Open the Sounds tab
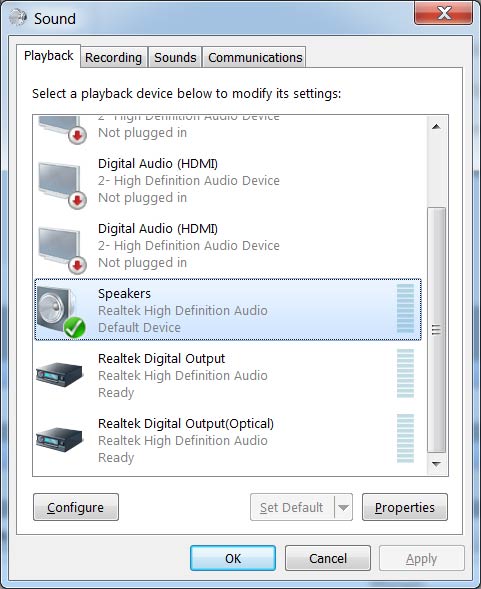Viewport: 481px width, 589px height. 175,58
